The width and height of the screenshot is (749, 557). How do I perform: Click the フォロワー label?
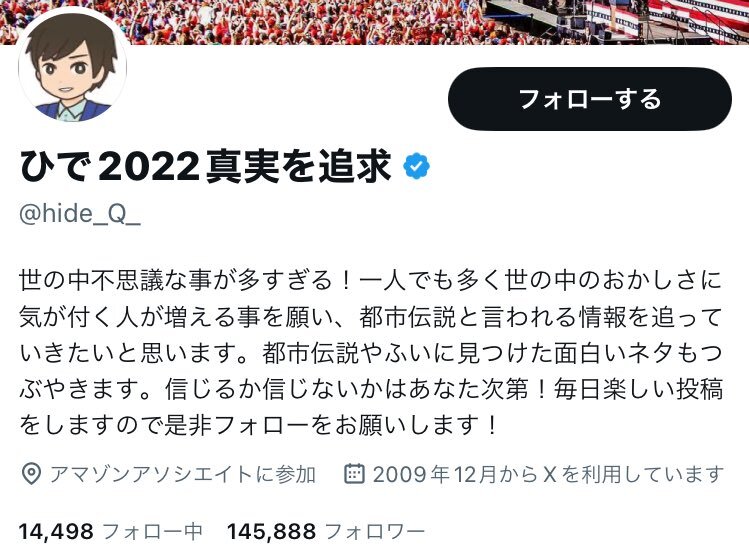[374, 531]
